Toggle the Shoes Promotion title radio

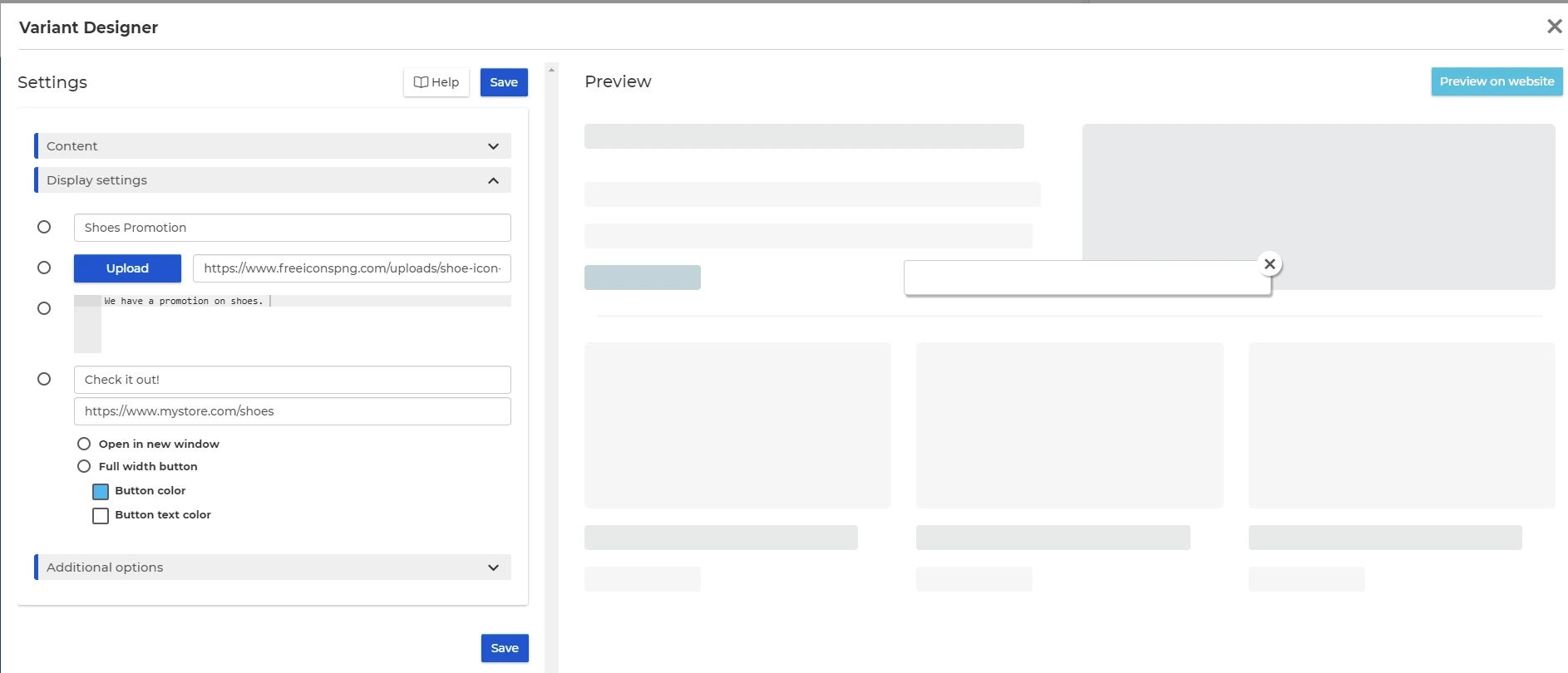(x=44, y=227)
